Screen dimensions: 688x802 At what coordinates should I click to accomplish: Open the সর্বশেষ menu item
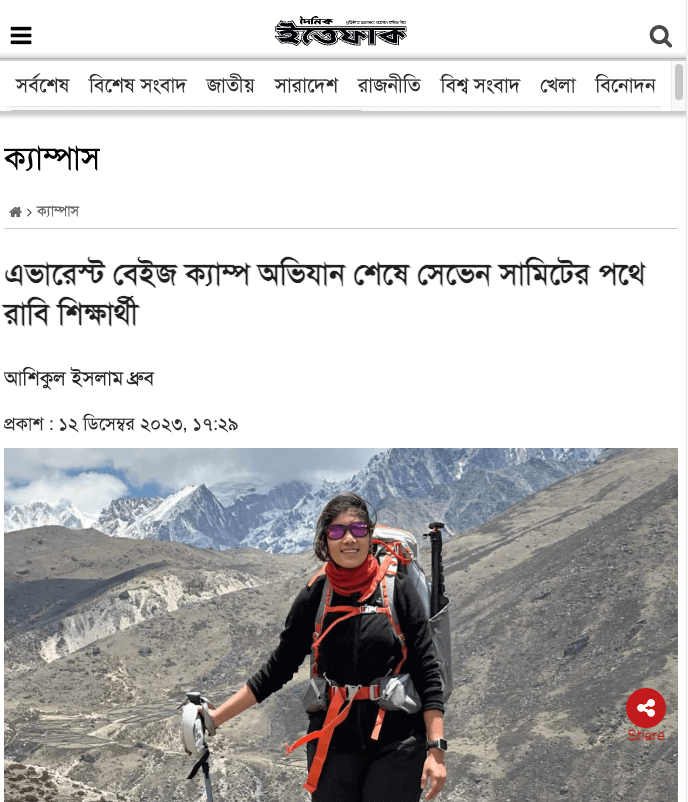tap(42, 85)
